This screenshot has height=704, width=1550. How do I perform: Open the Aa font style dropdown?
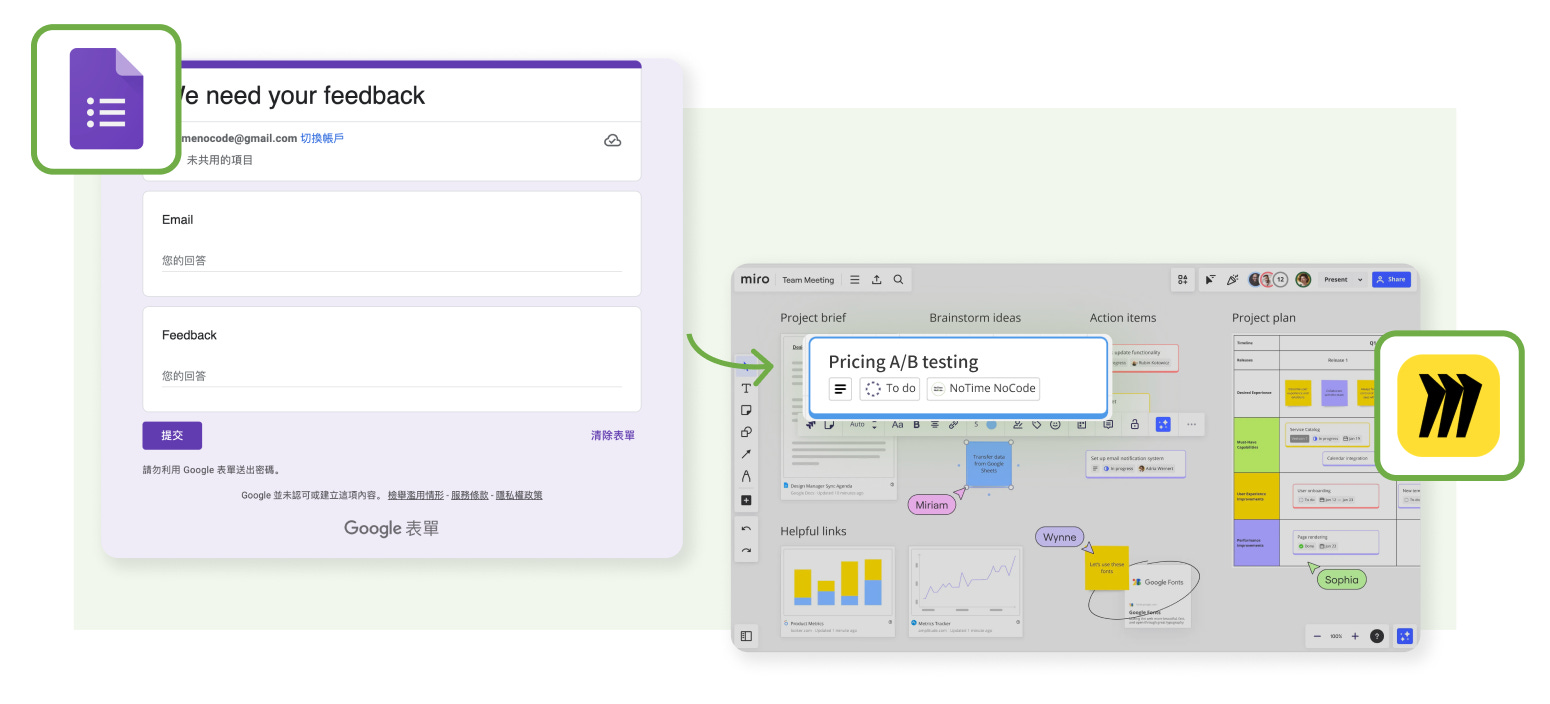click(x=897, y=424)
